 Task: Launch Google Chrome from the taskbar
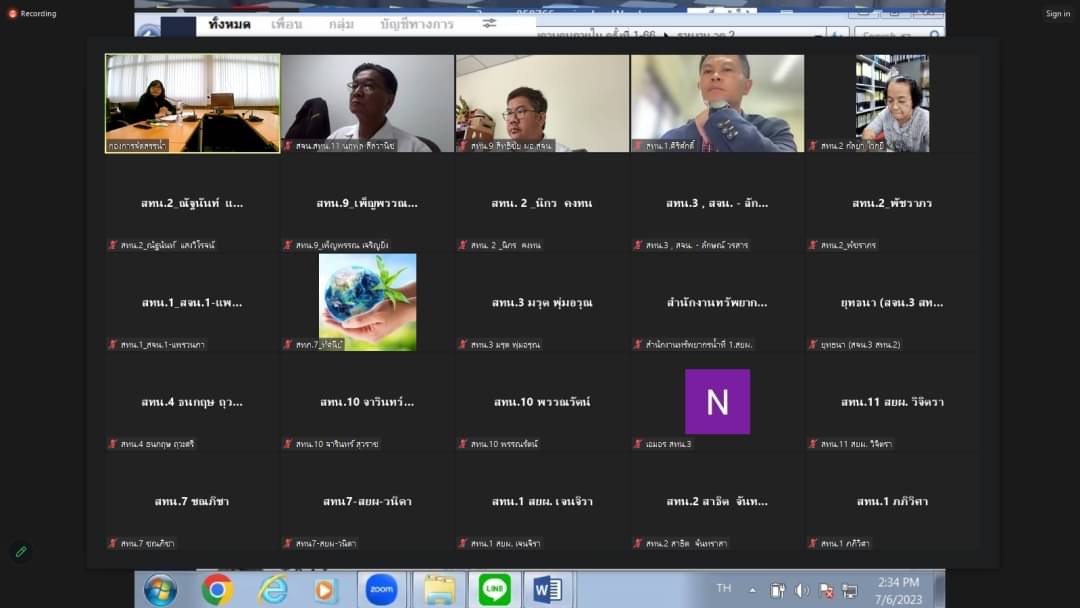(x=217, y=589)
